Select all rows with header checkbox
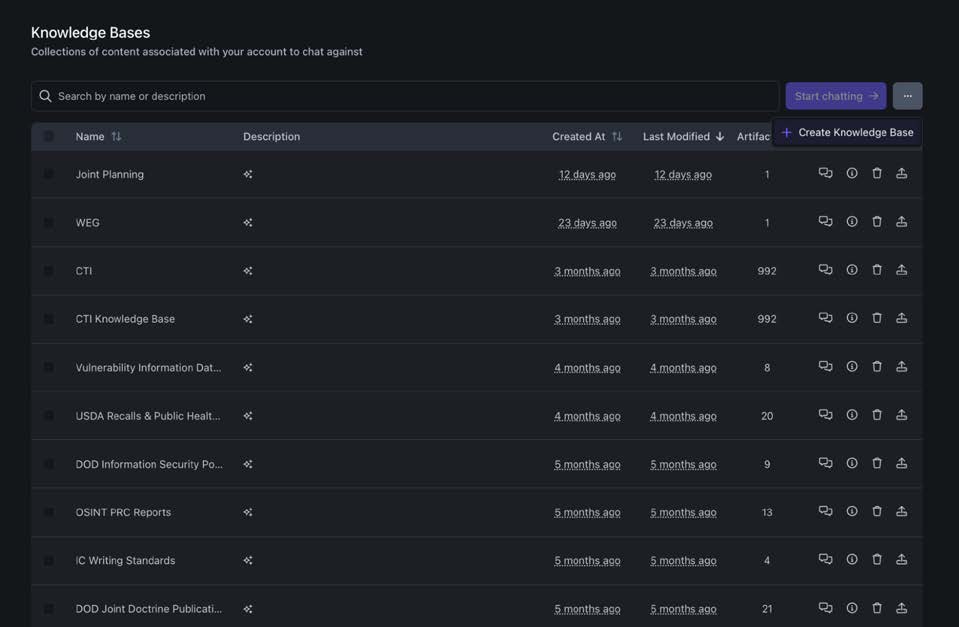Image resolution: width=959 pixels, height=627 pixels. point(48,136)
